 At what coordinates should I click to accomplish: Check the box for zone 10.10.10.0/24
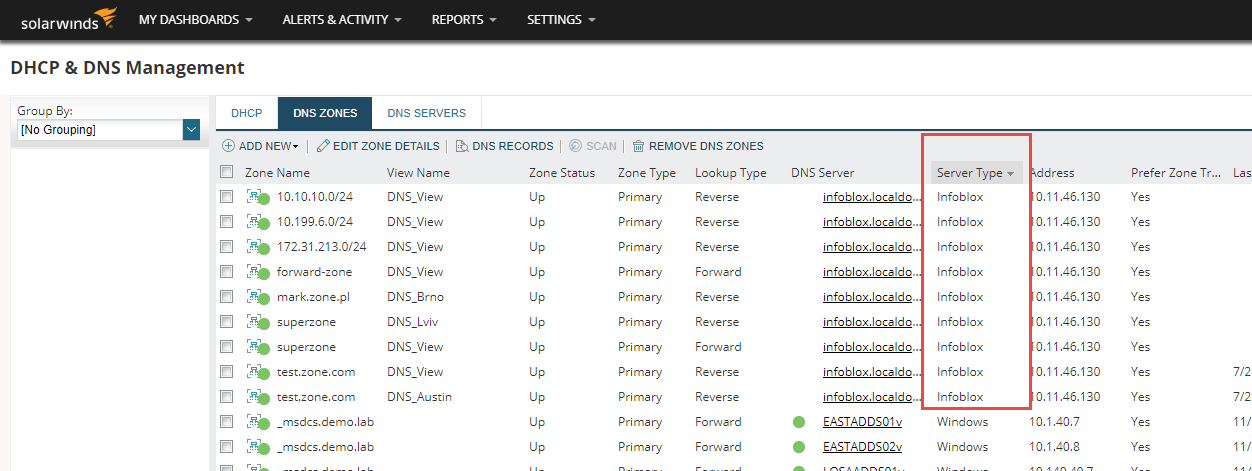pyautogui.click(x=227, y=197)
